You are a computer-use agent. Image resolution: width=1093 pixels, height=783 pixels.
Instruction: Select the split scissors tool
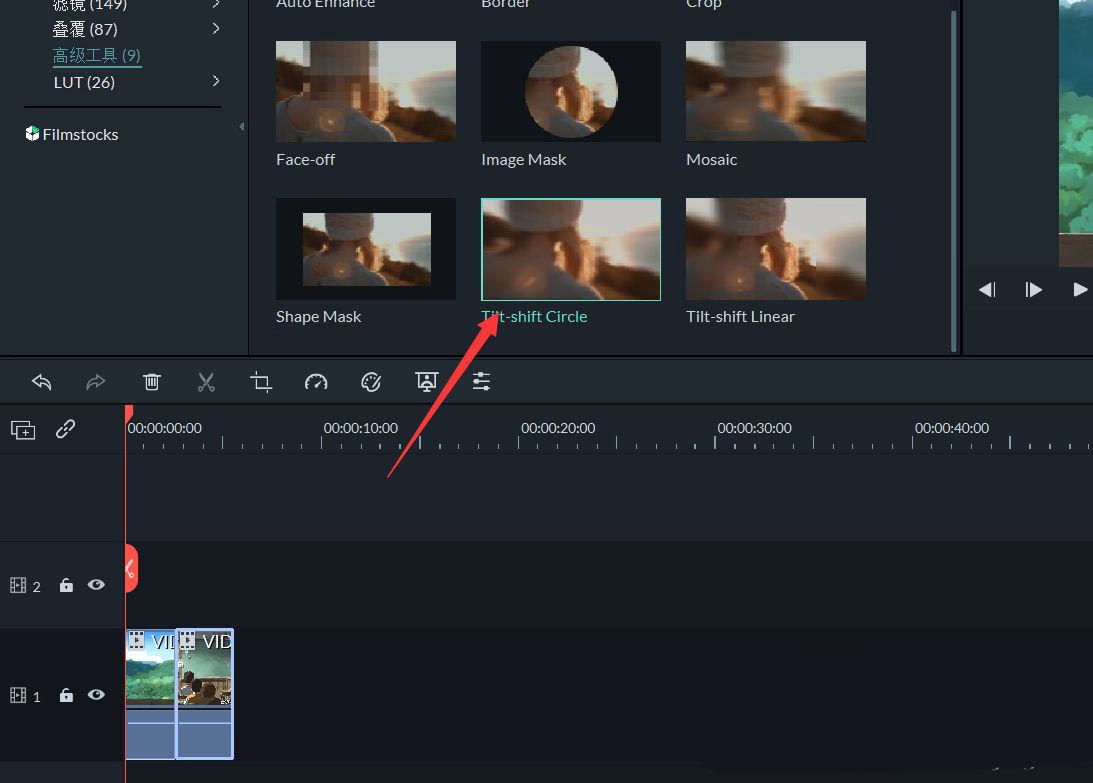point(206,381)
